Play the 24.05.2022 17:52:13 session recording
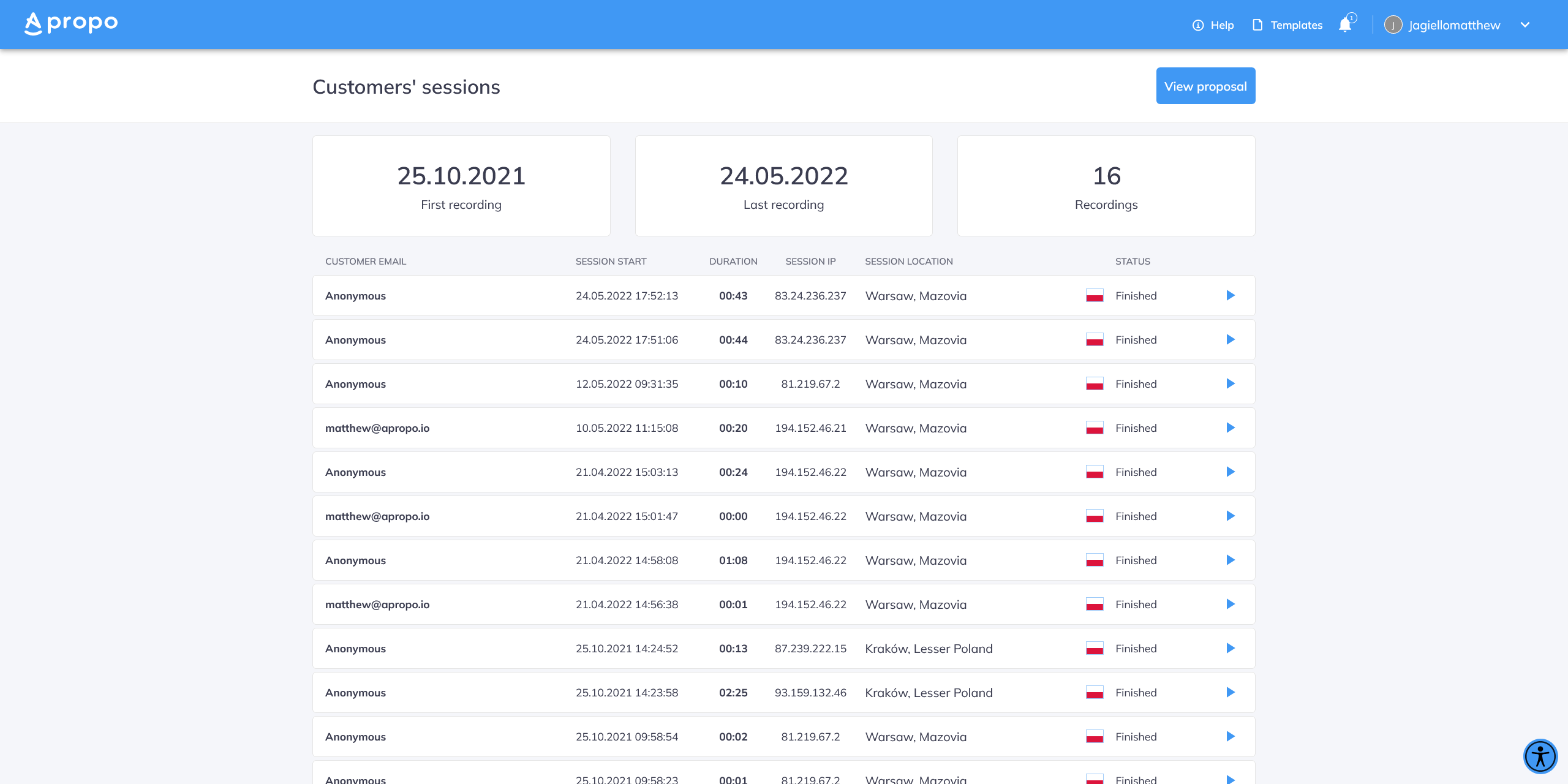The width and height of the screenshot is (1568, 784). tap(1230, 295)
